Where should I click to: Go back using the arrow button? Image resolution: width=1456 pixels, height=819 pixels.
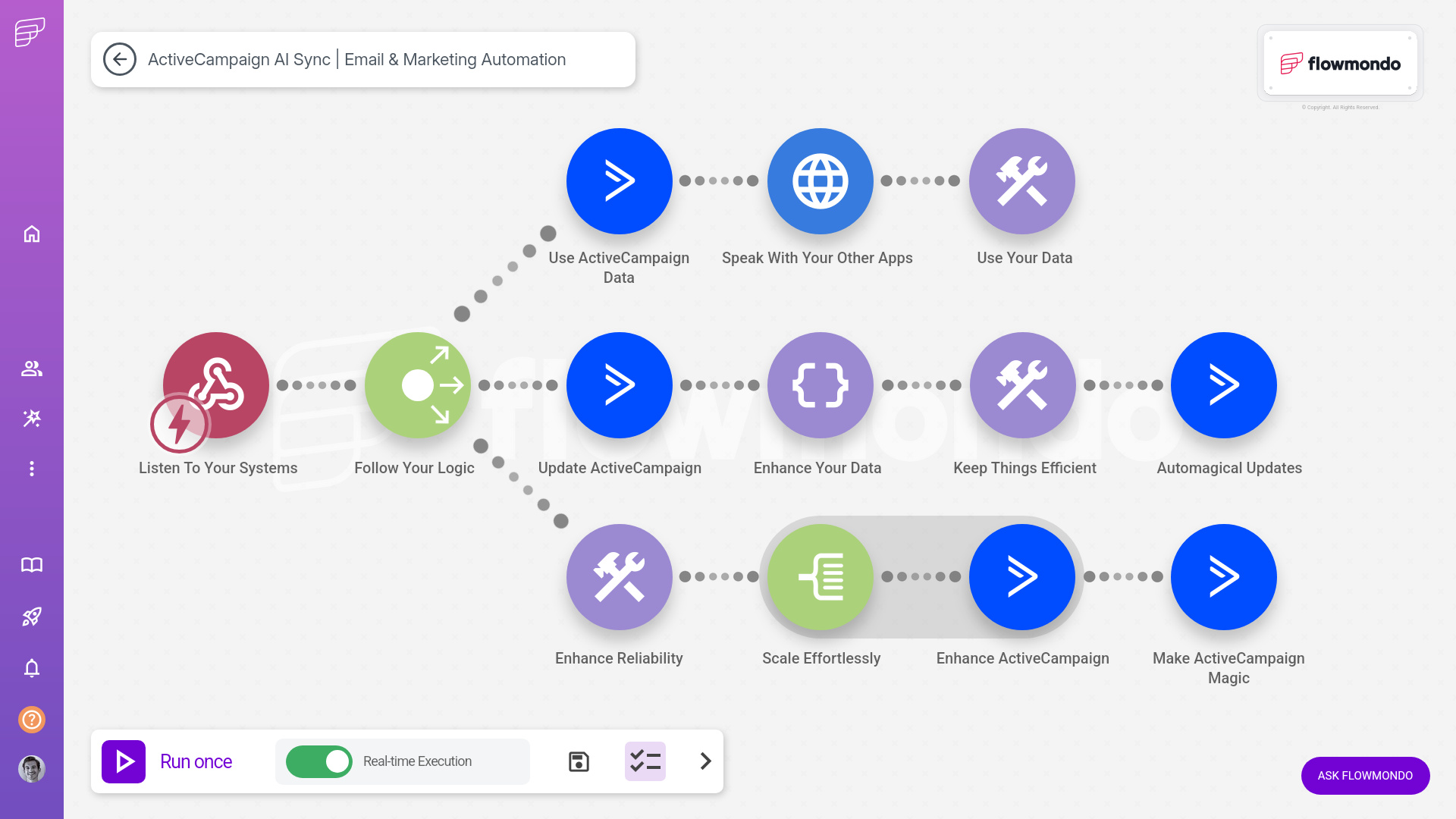tap(120, 59)
